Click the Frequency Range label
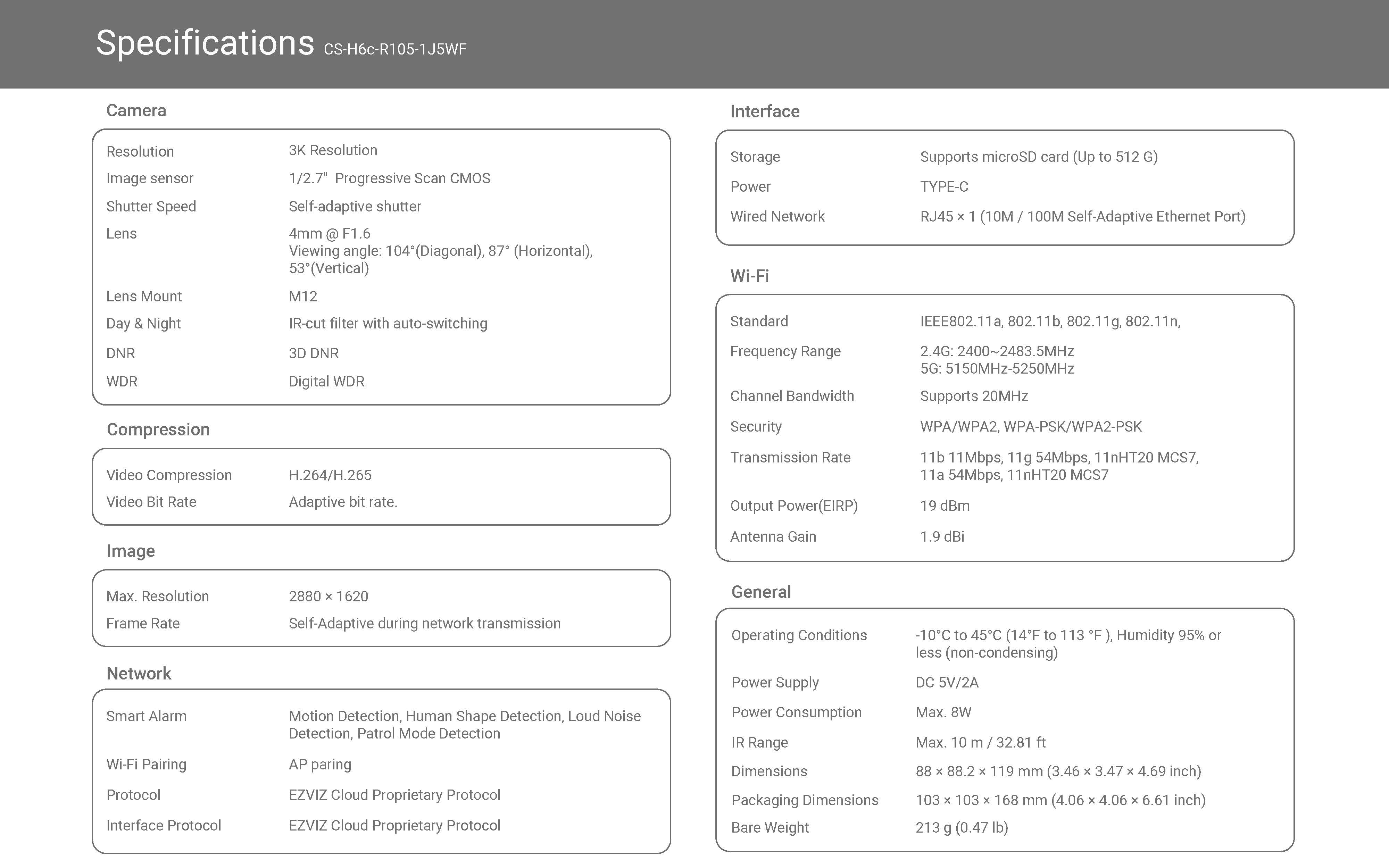 (785, 351)
